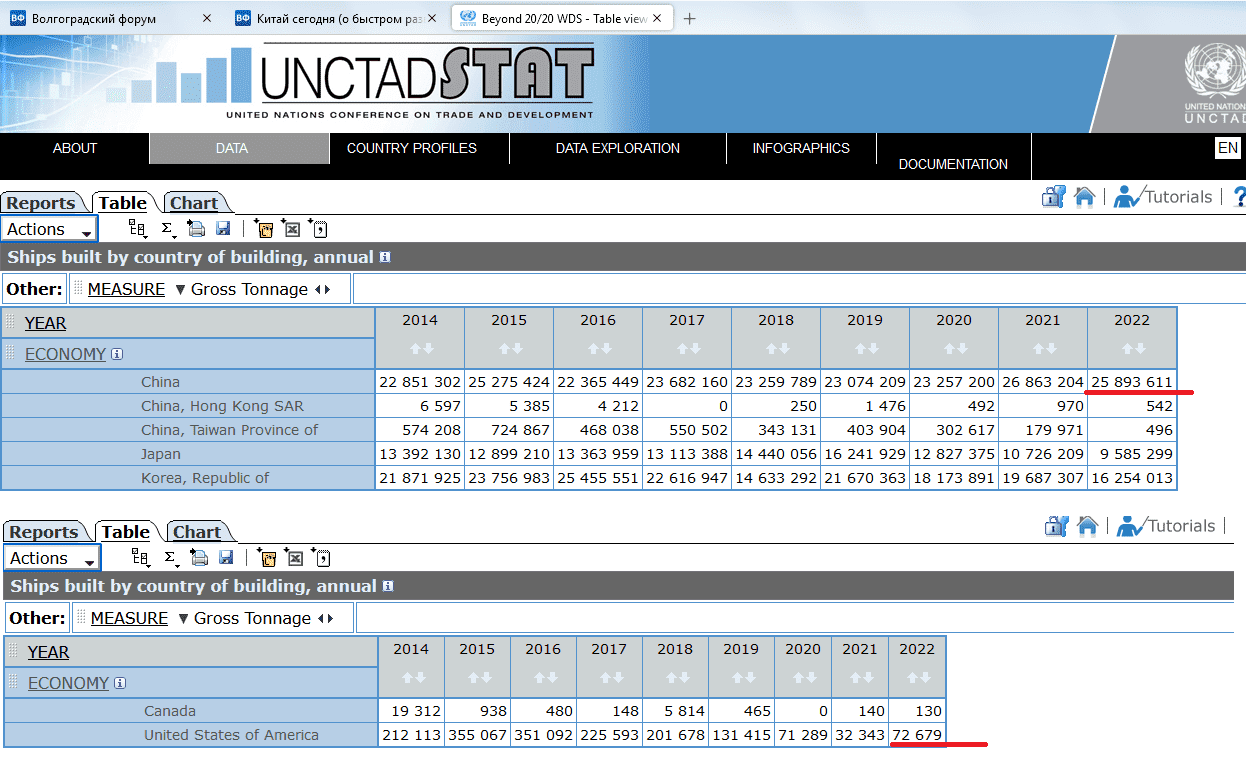Switch to Reports tab above China table

pos(42,203)
